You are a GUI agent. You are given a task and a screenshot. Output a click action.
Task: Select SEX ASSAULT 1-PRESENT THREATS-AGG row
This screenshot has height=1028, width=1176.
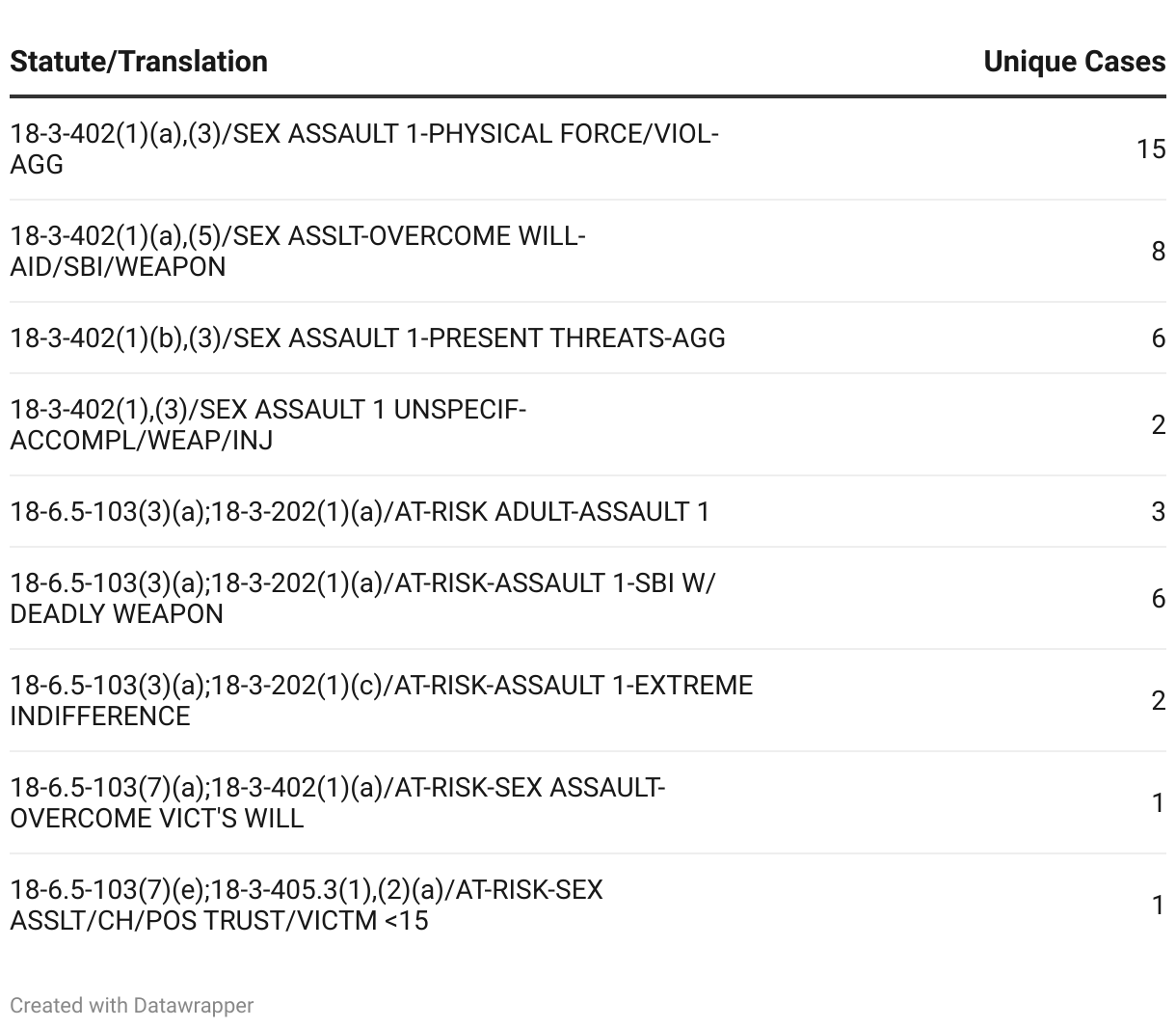pos(367,338)
